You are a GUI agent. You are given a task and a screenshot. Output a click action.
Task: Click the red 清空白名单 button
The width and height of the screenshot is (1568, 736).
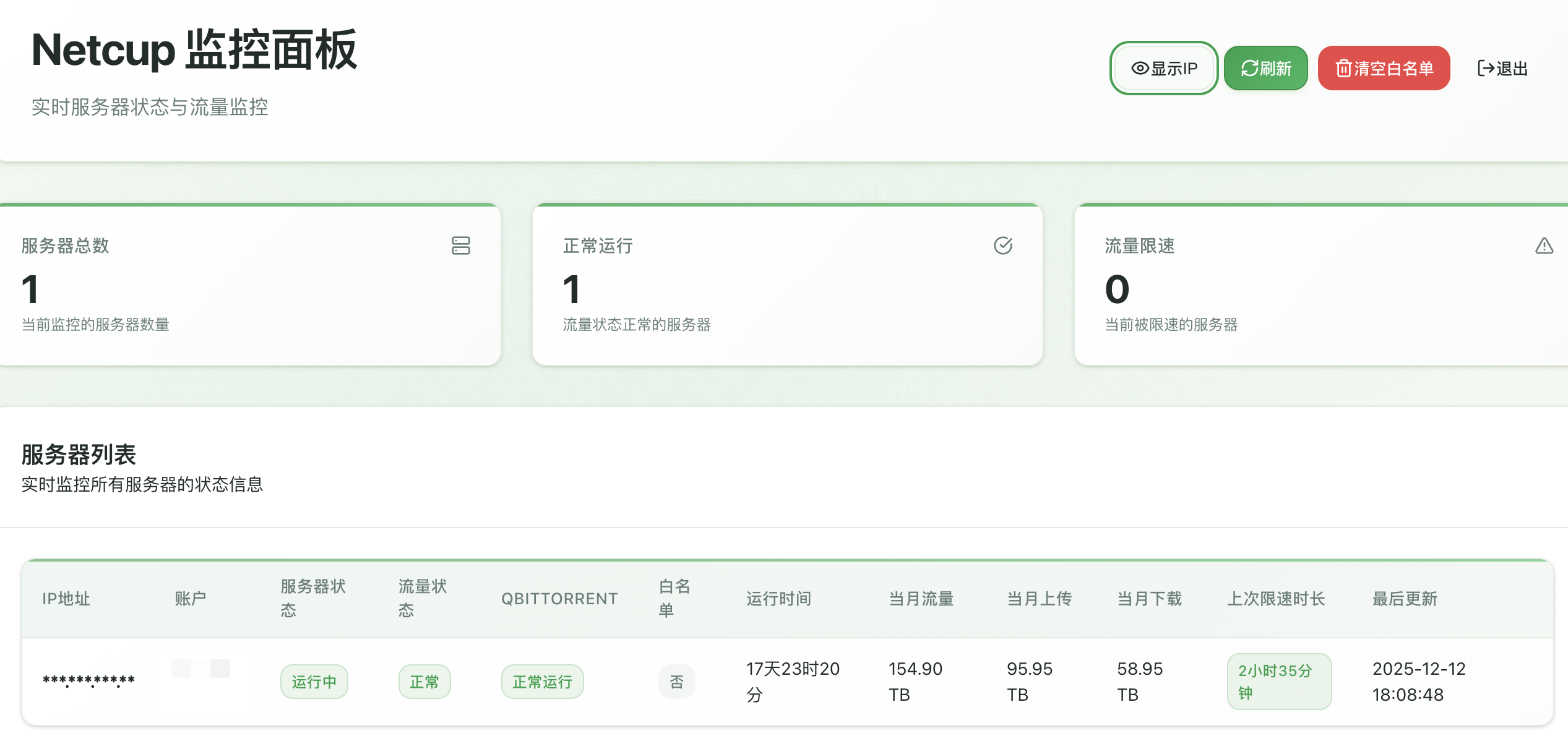1384,68
